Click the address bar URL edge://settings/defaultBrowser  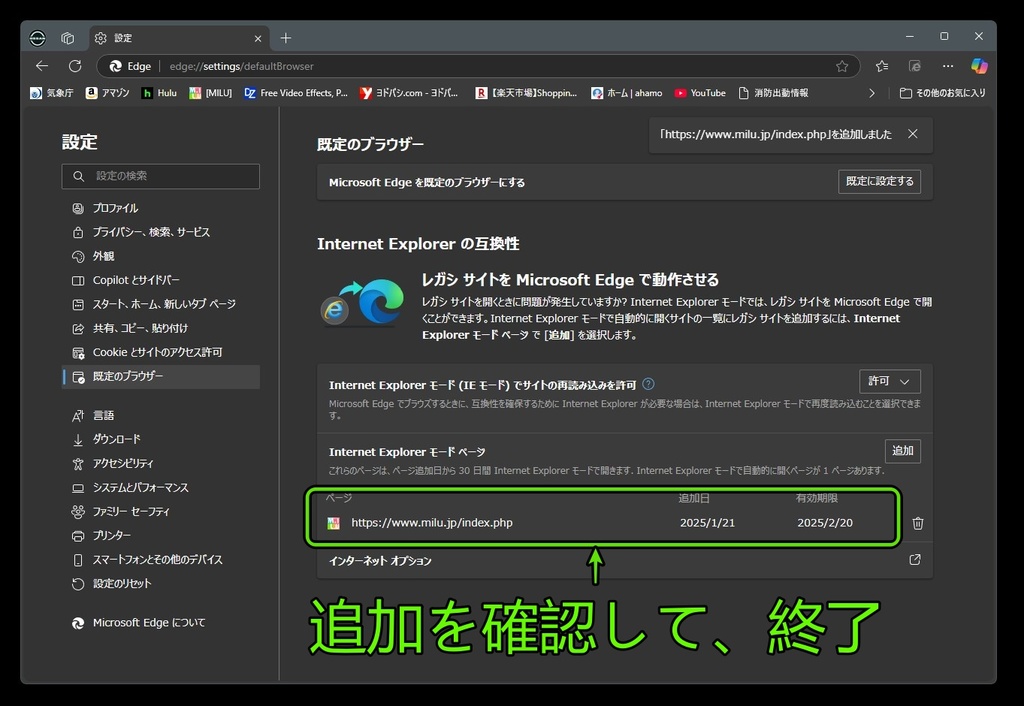point(242,67)
